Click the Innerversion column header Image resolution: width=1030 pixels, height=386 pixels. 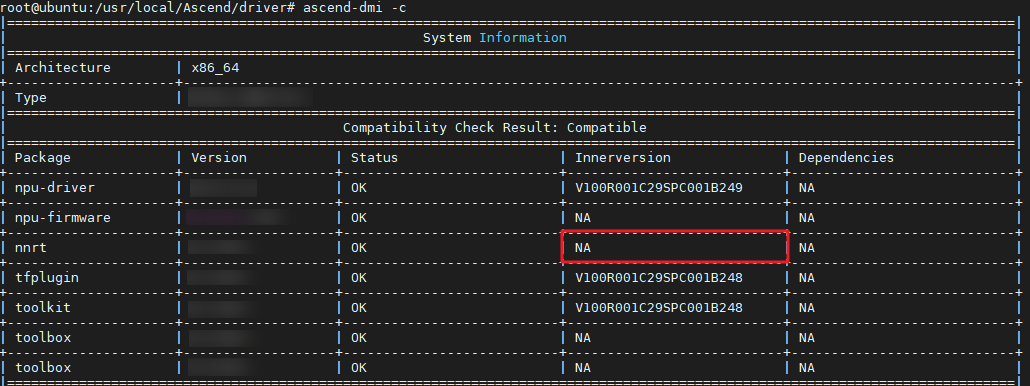pyautogui.click(x=623, y=158)
